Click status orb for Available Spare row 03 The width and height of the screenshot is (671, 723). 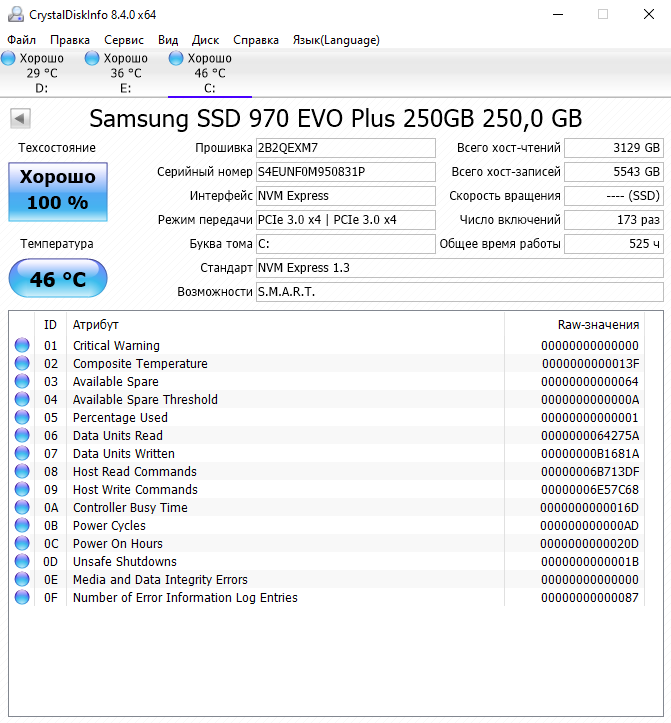pyautogui.click(x=22, y=381)
